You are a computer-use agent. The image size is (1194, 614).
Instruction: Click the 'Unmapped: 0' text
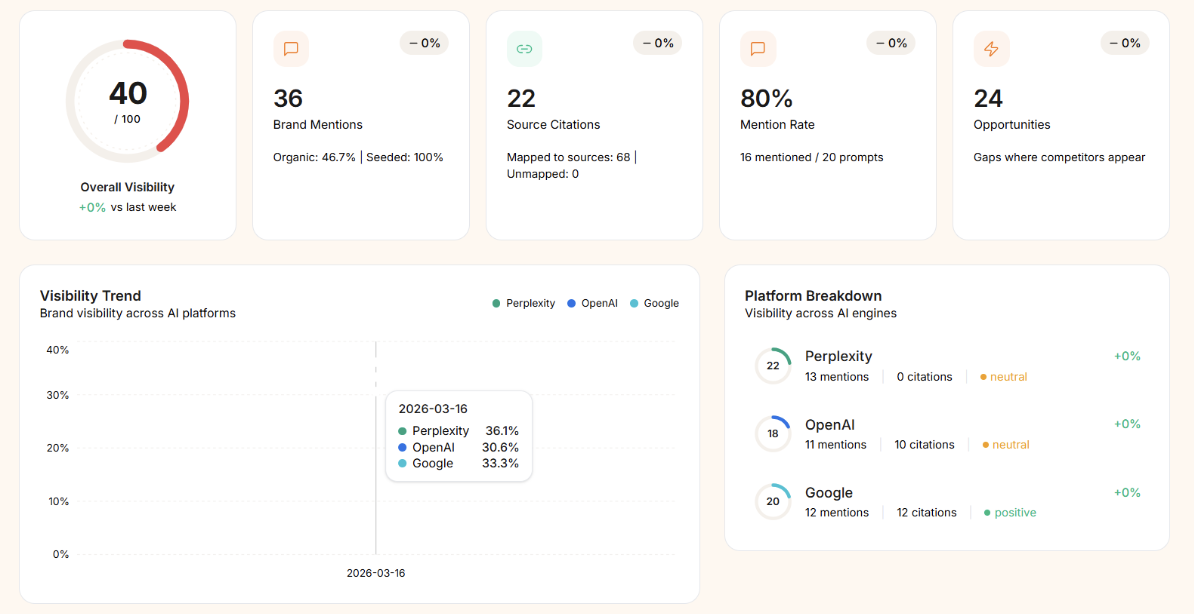coord(542,174)
